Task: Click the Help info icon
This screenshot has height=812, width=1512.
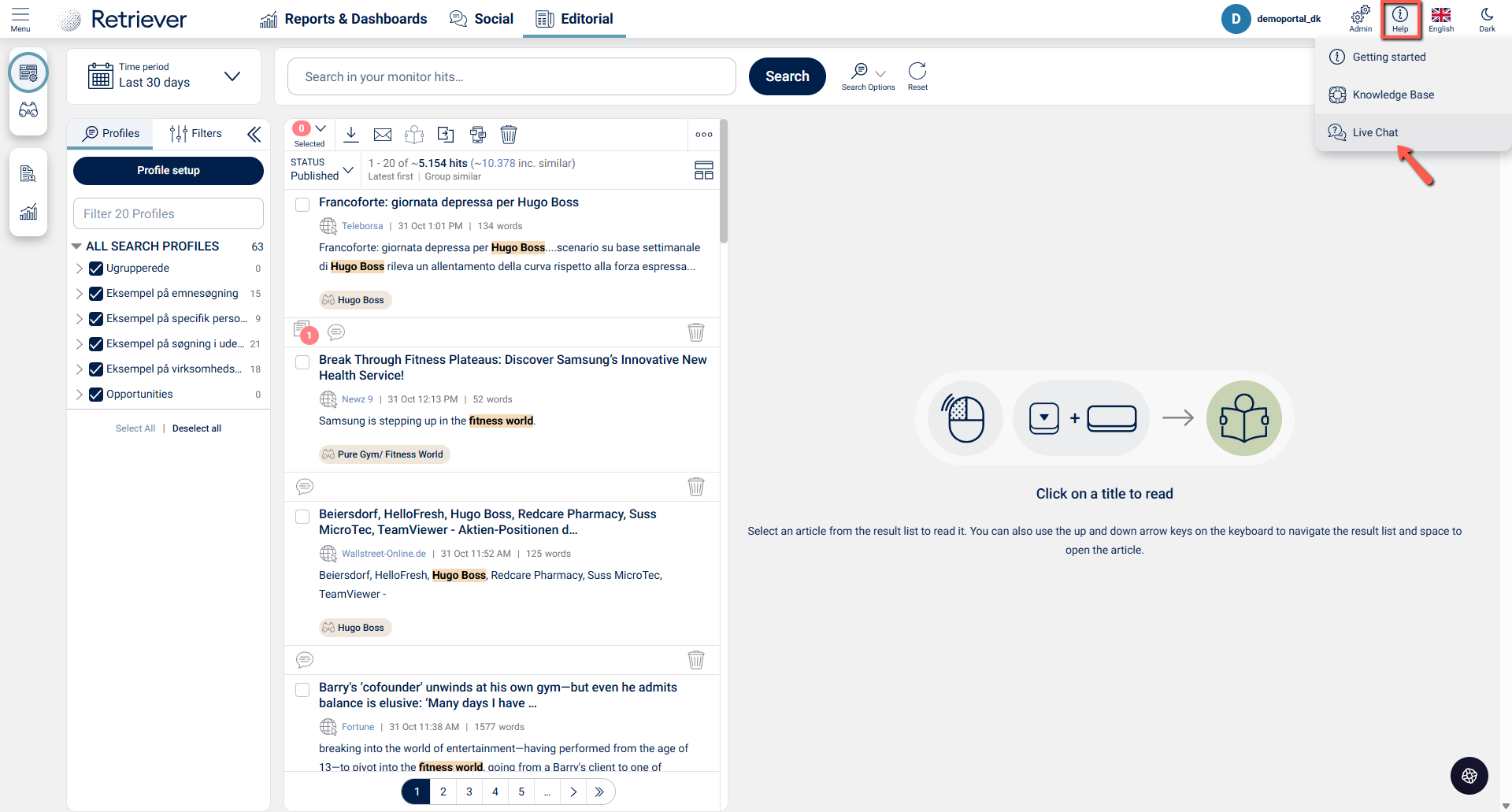Action: tap(1400, 19)
